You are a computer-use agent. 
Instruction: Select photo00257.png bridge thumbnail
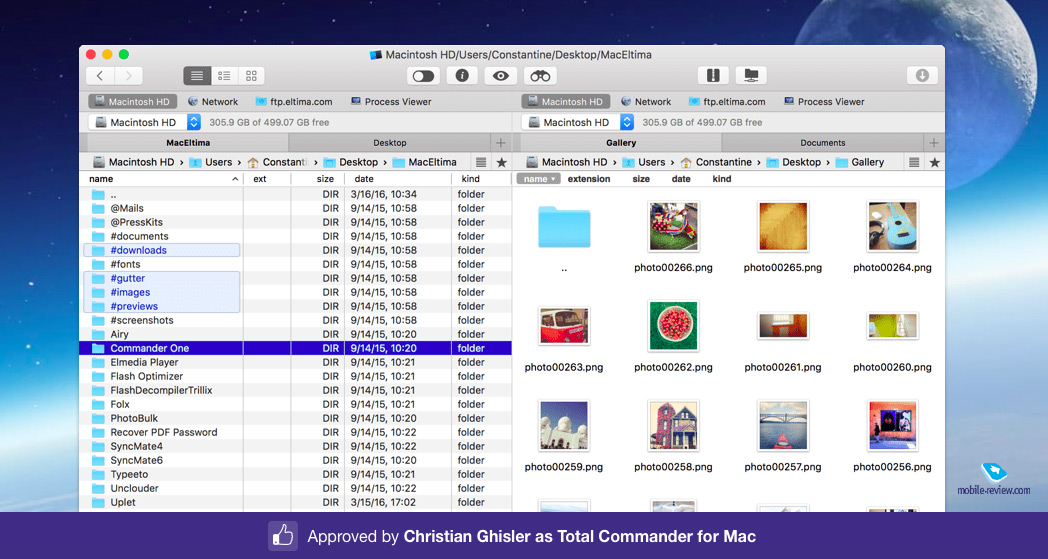783,426
